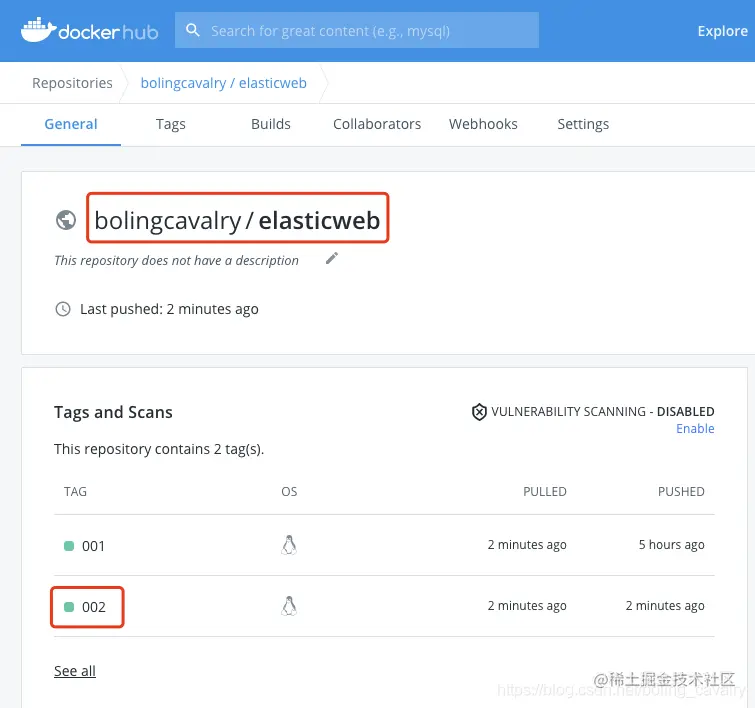Switch to the Tags tab
755x708 pixels.
click(x=170, y=124)
